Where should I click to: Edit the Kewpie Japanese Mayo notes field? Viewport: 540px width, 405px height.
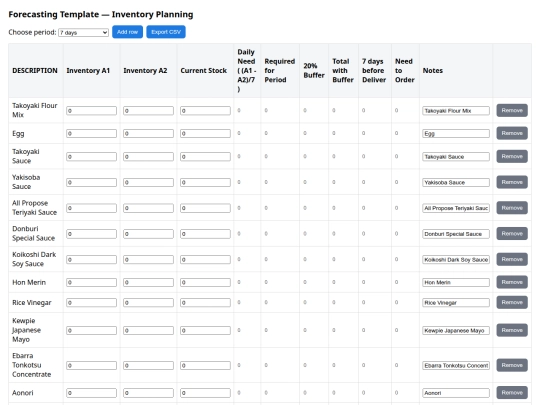pyautogui.click(x=456, y=330)
